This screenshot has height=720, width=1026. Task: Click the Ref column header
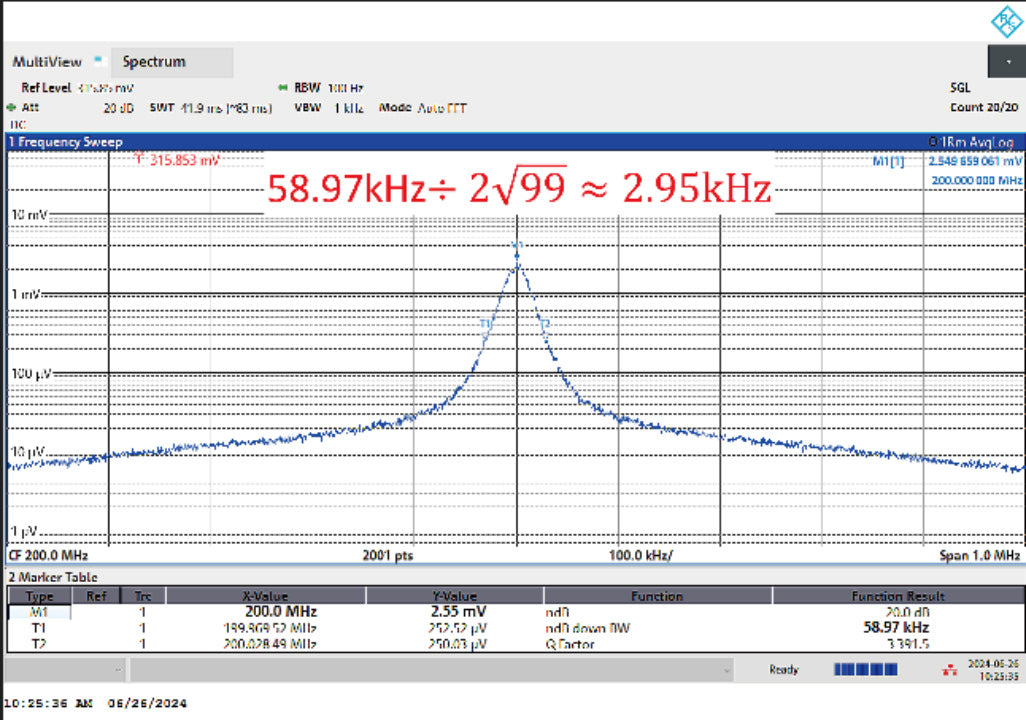[x=96, y=596]
